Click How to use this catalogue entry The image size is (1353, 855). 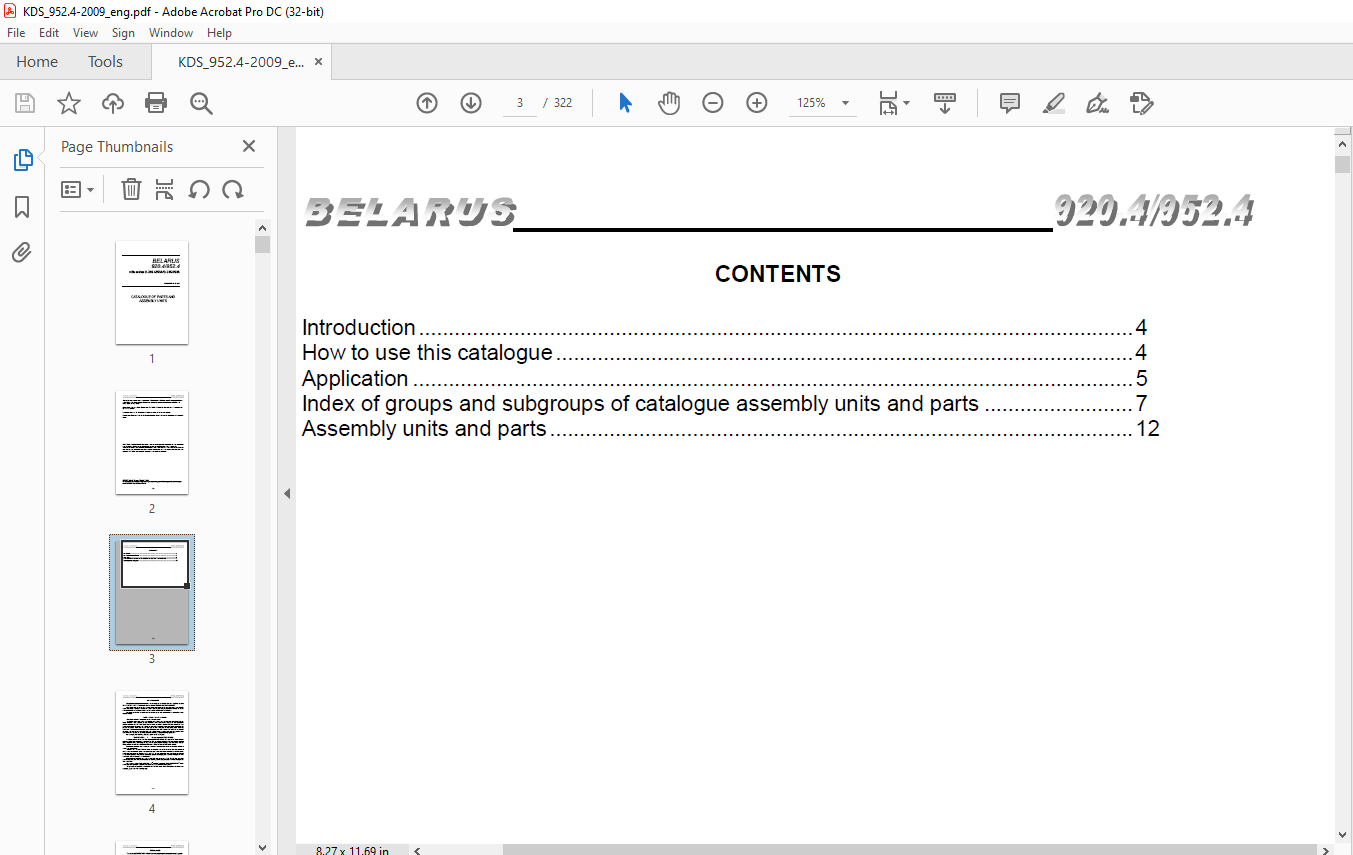[x=724, y=353]
